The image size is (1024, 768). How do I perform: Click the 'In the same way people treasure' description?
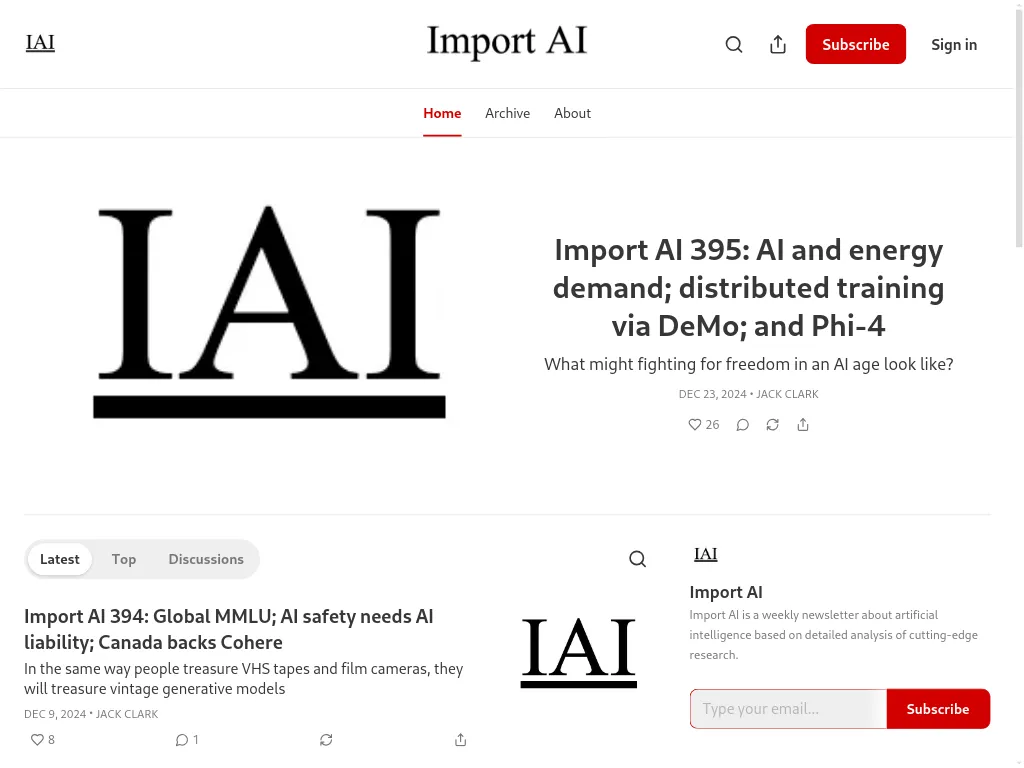click(244, 679)
